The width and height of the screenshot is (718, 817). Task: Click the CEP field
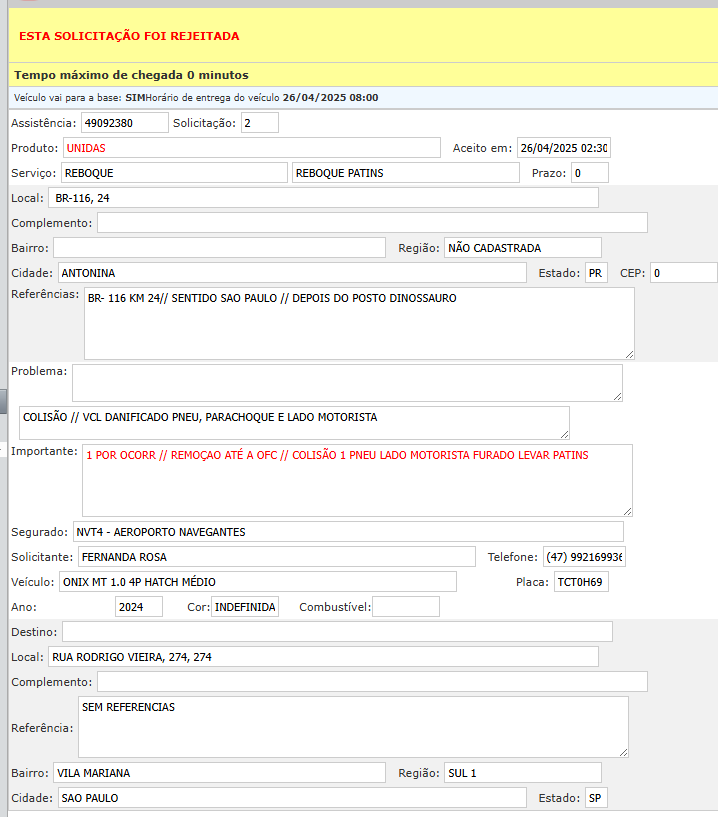pyautogui.click(x=684, y=273)
